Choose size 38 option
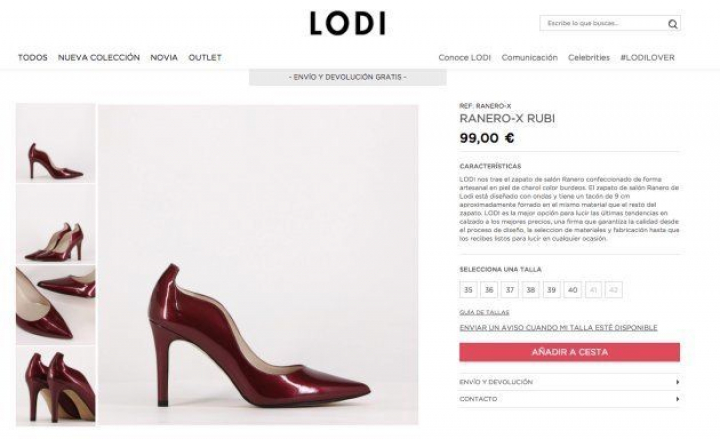720x439 pixels. pyautogui.click(x=531, y=290)
